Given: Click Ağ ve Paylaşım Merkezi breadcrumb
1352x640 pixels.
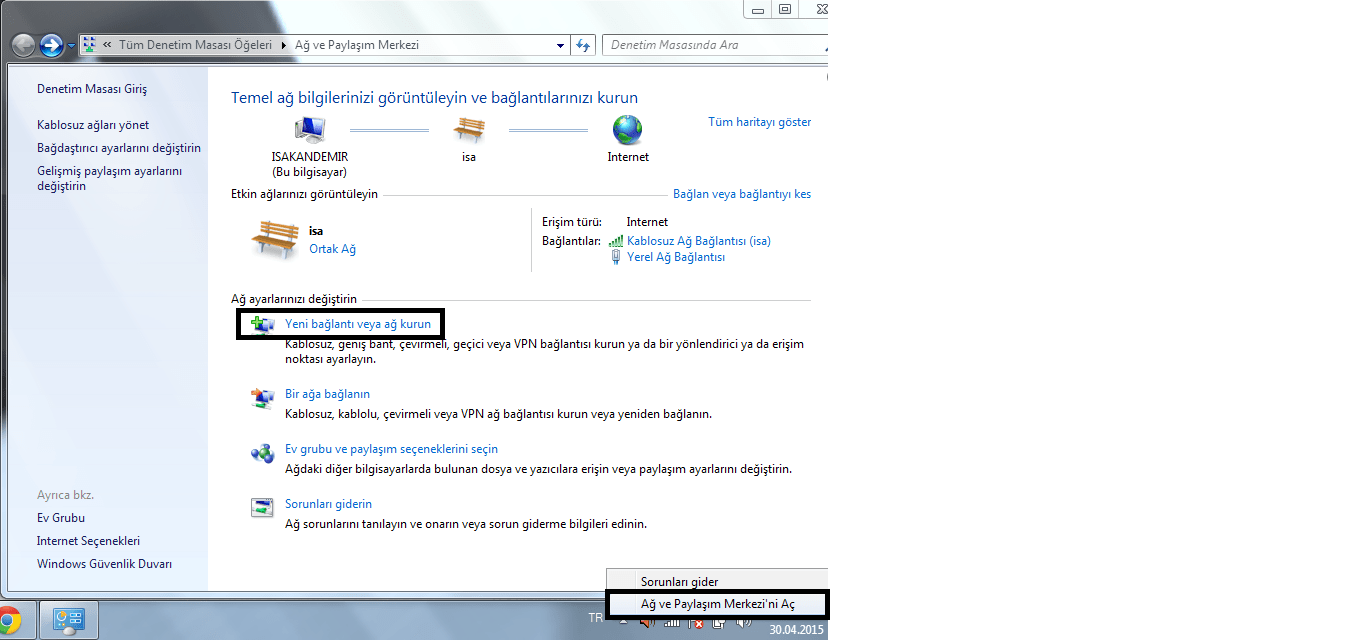Looking at the screenshot, I should (x=357, y=45).
